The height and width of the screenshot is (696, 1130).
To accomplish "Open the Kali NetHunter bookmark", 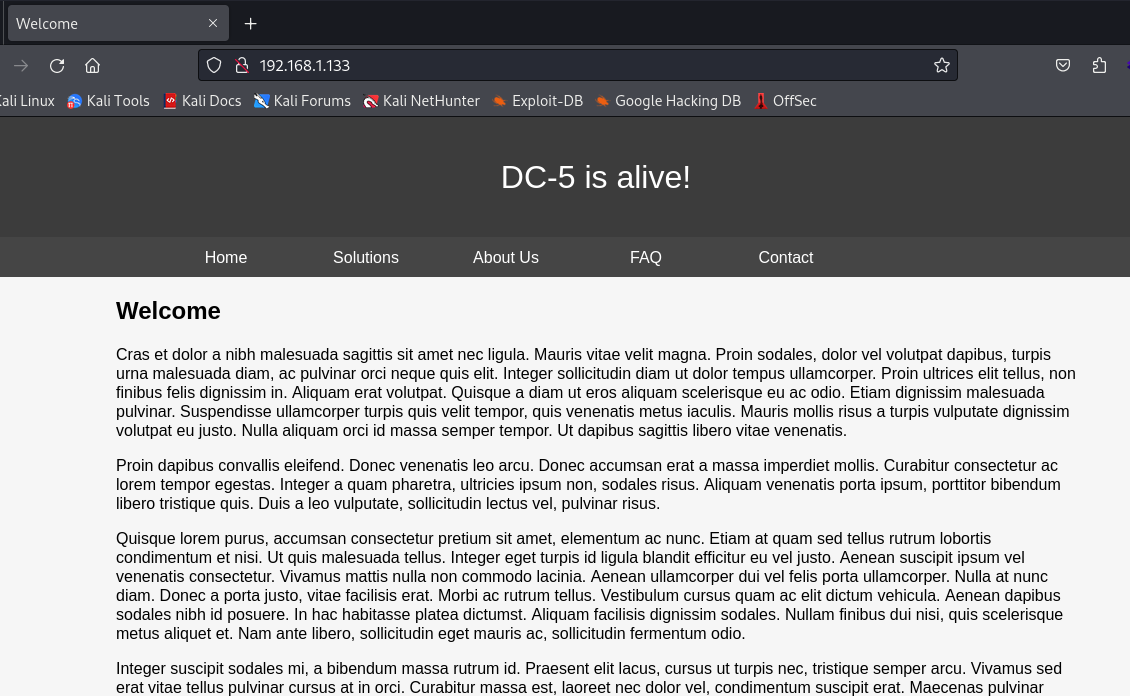I will click(x=422, y=101).
